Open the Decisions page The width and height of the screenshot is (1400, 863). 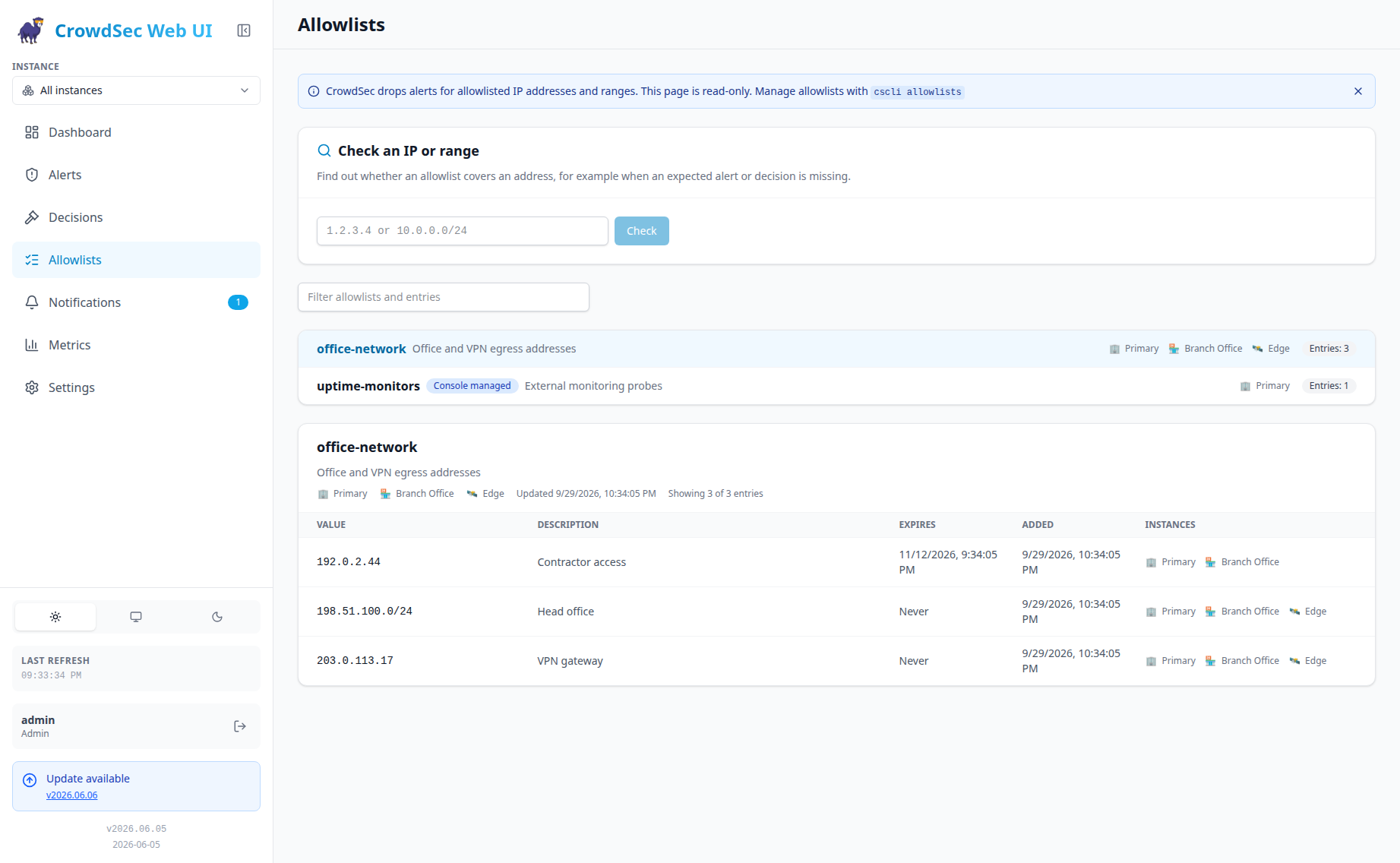[x=136, y=217]
